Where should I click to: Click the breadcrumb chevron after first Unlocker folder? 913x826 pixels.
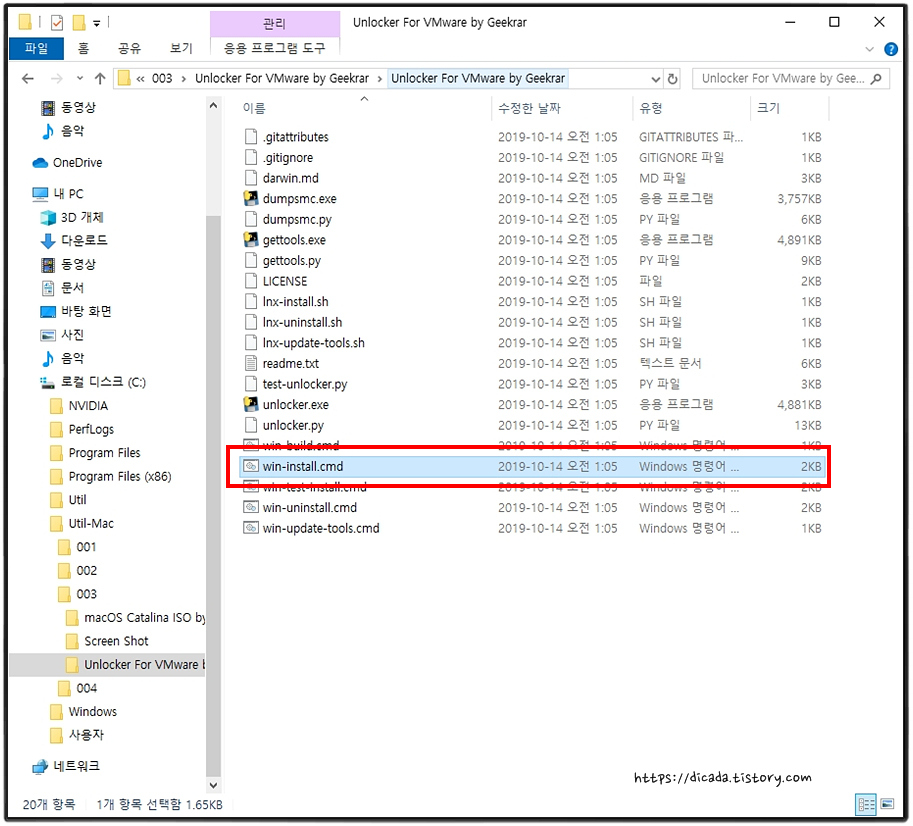379,79
